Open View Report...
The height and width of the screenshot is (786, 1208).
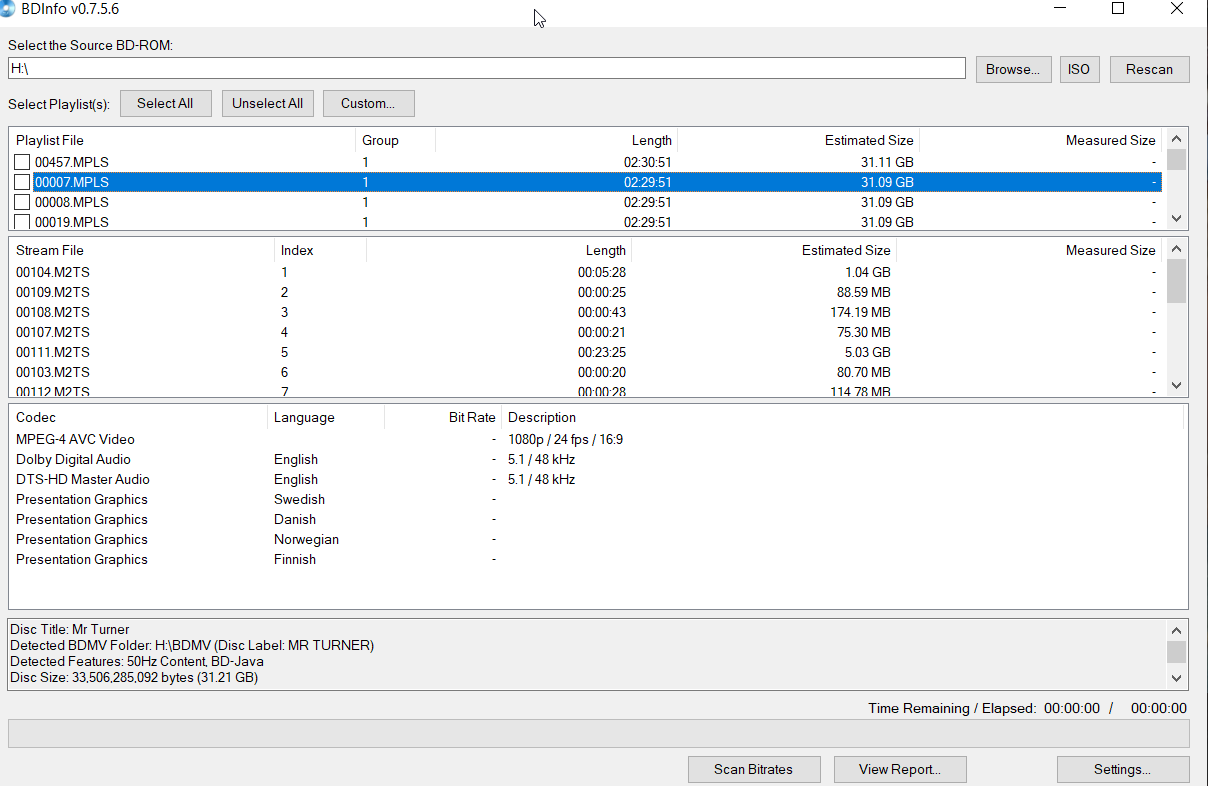[x=900, y=769]
